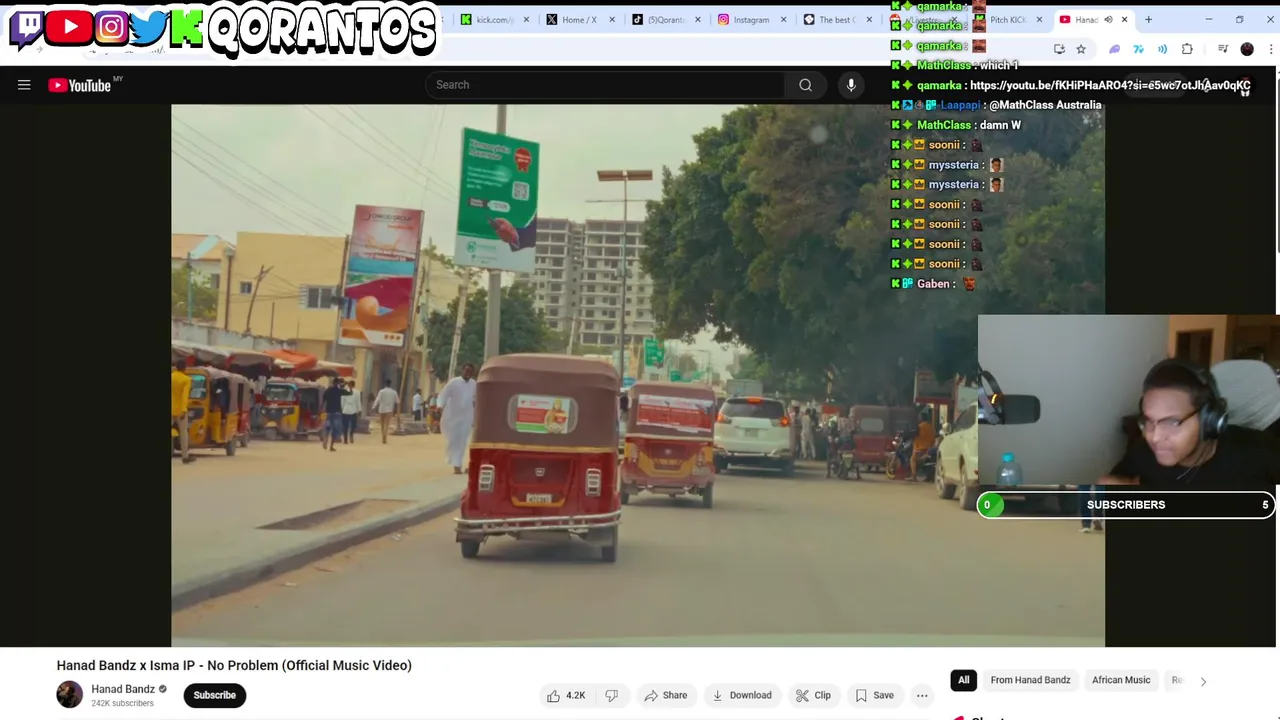Click the SUBSCRIBERS goal progress bar
This screenshot has height=720, width=1280.
[1126, 505]
